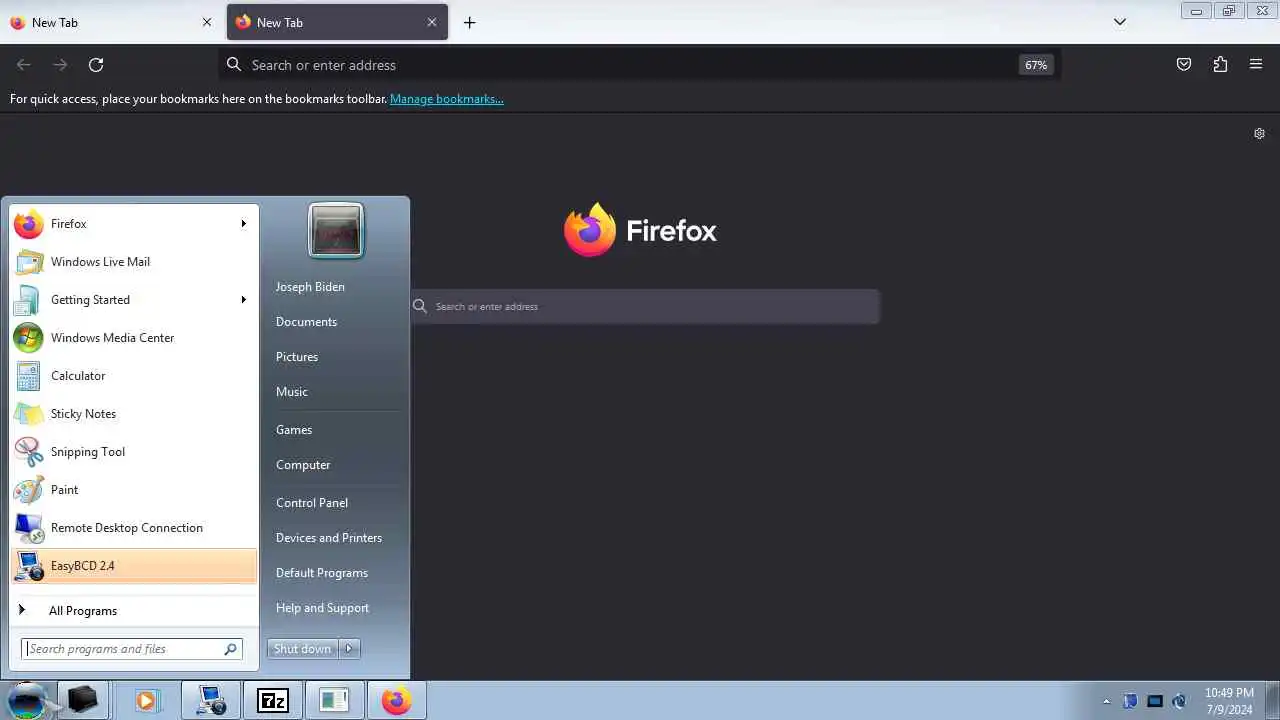Click the forward navigation arrow

60,65
